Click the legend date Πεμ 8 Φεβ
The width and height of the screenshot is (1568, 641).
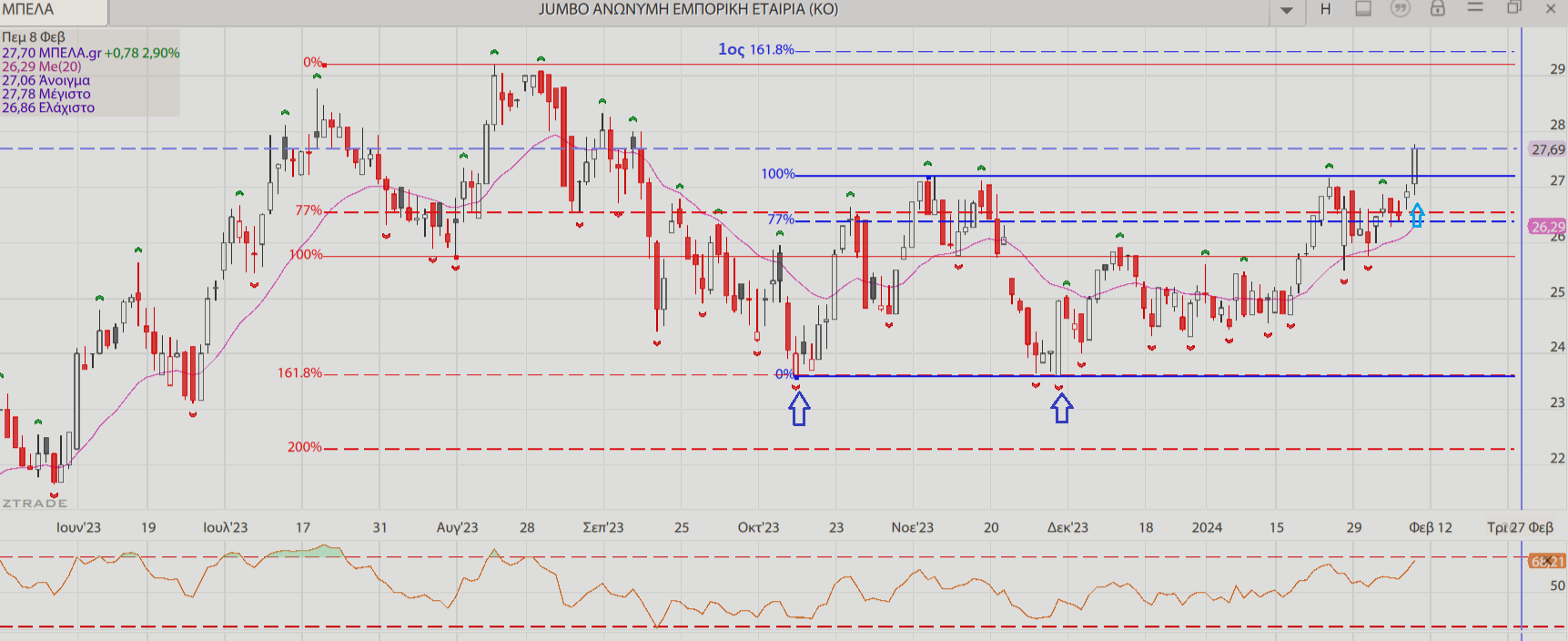[x=34, y=37]
